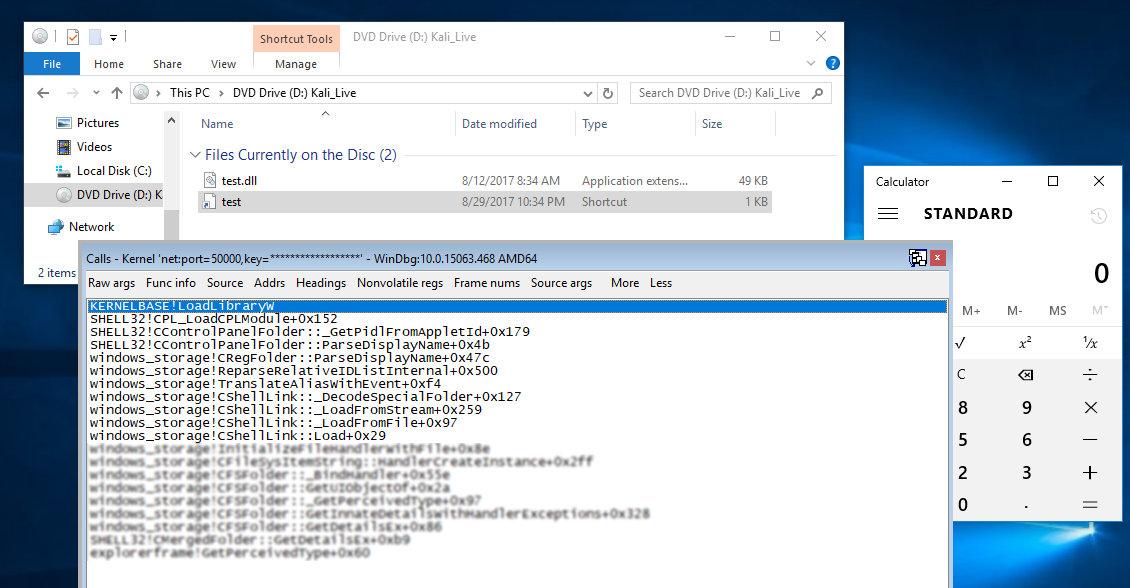This screenshot has width=1130, height=588.
Task: Click the Calculator square root key
Action: click(960, 343)
